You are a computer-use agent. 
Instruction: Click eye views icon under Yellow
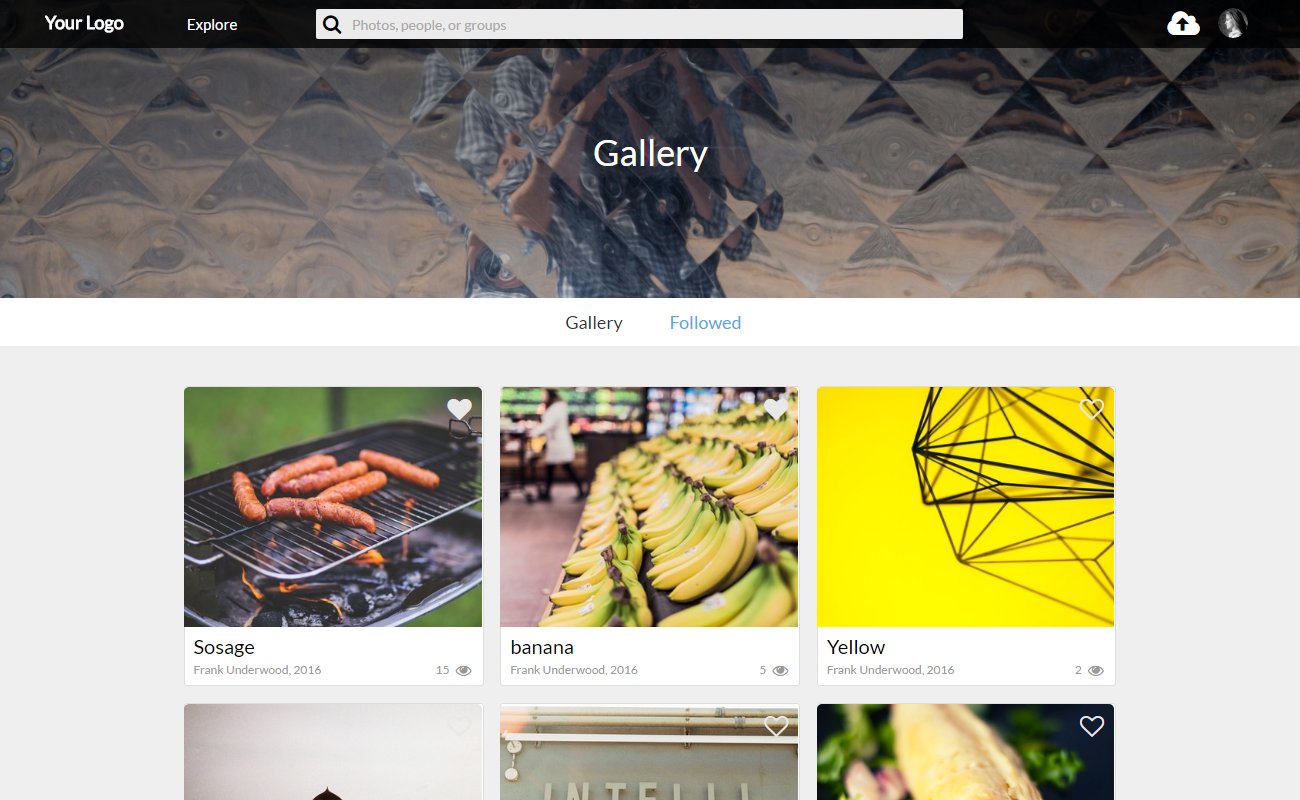1096,670
